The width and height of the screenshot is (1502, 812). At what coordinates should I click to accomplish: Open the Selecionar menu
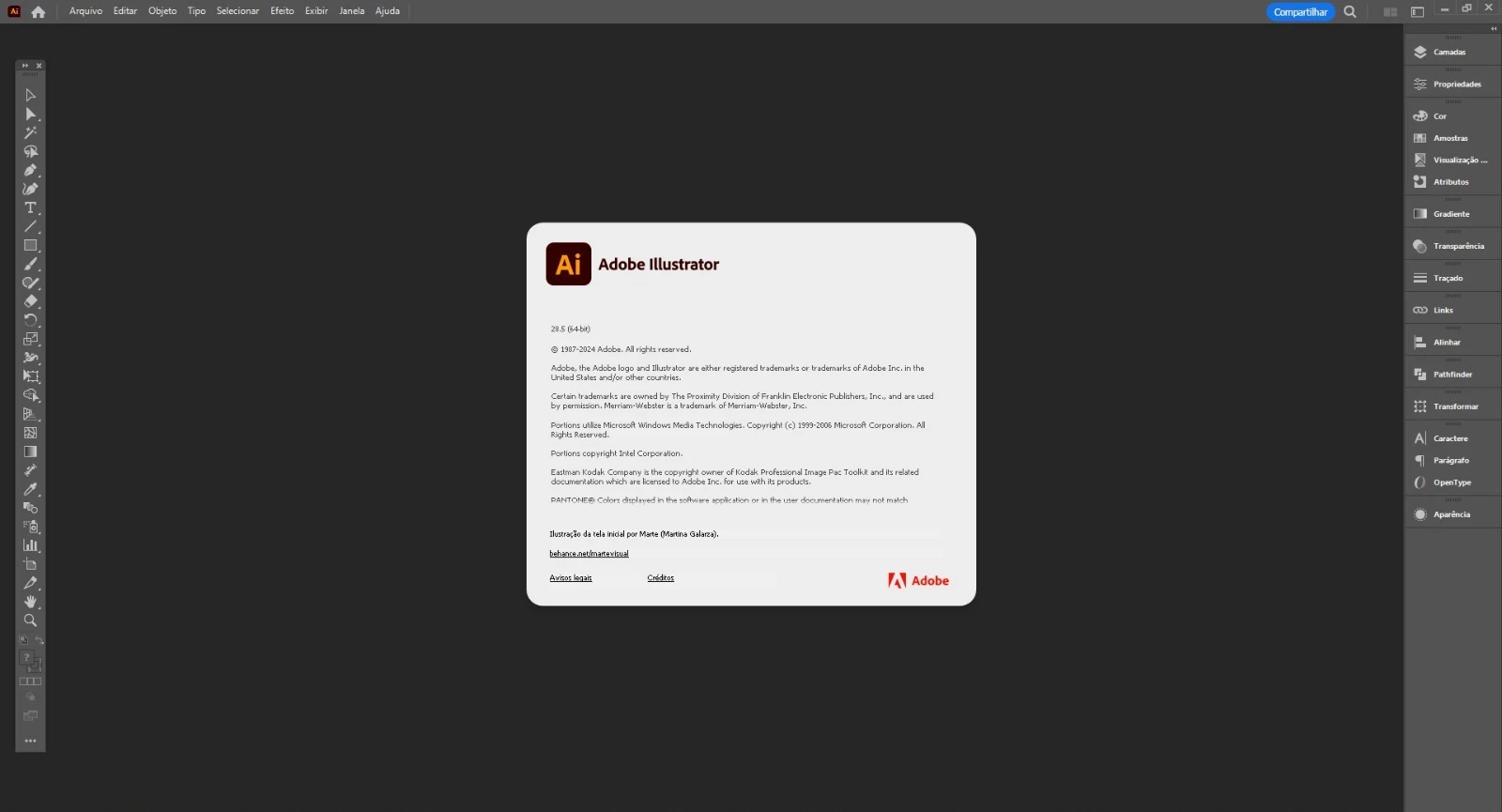click(238, 11)
